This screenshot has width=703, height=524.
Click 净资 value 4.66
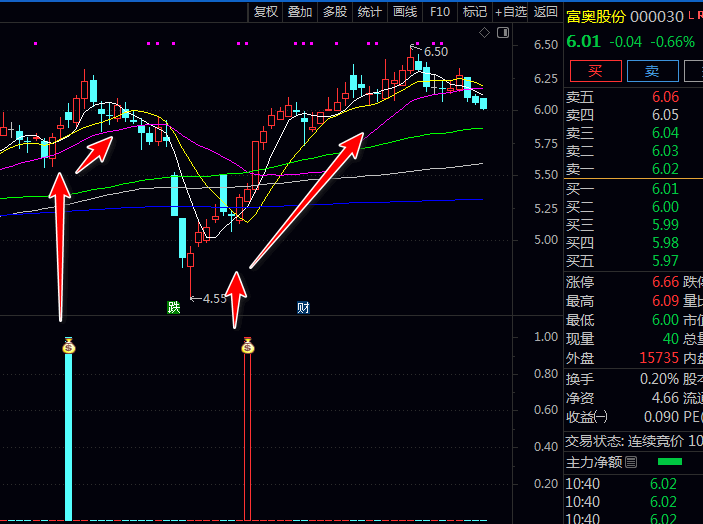[x=665, y=398]
